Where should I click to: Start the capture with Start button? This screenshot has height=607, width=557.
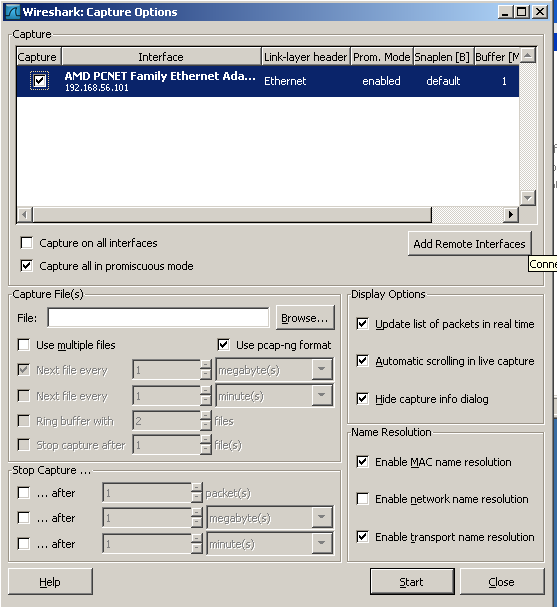(412, 581)
